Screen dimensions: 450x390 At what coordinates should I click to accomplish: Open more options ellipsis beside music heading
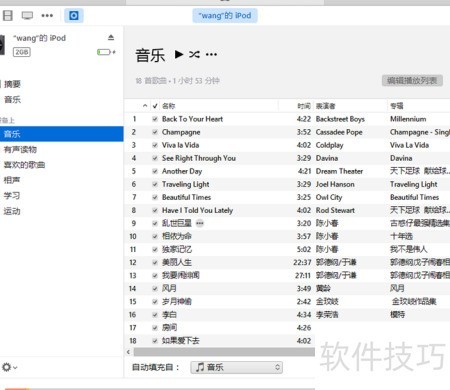click(211, 54)
